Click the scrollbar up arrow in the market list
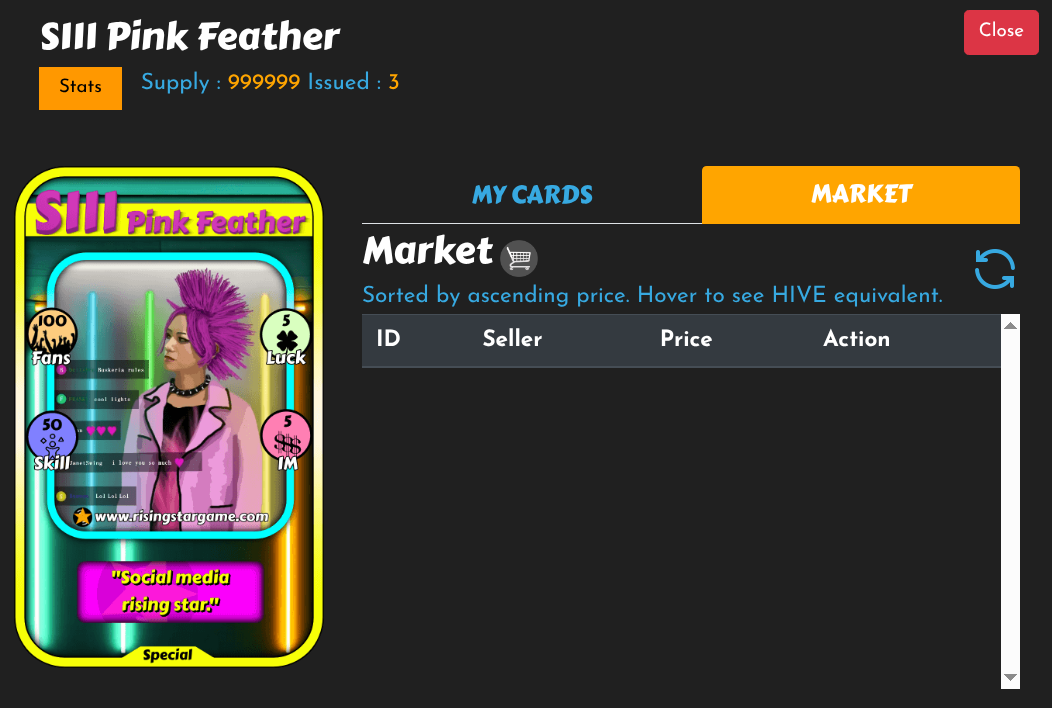Image resolution: width=1052 pixels, height=708 pixels. pyautogui.click(x=1010, y=325)
